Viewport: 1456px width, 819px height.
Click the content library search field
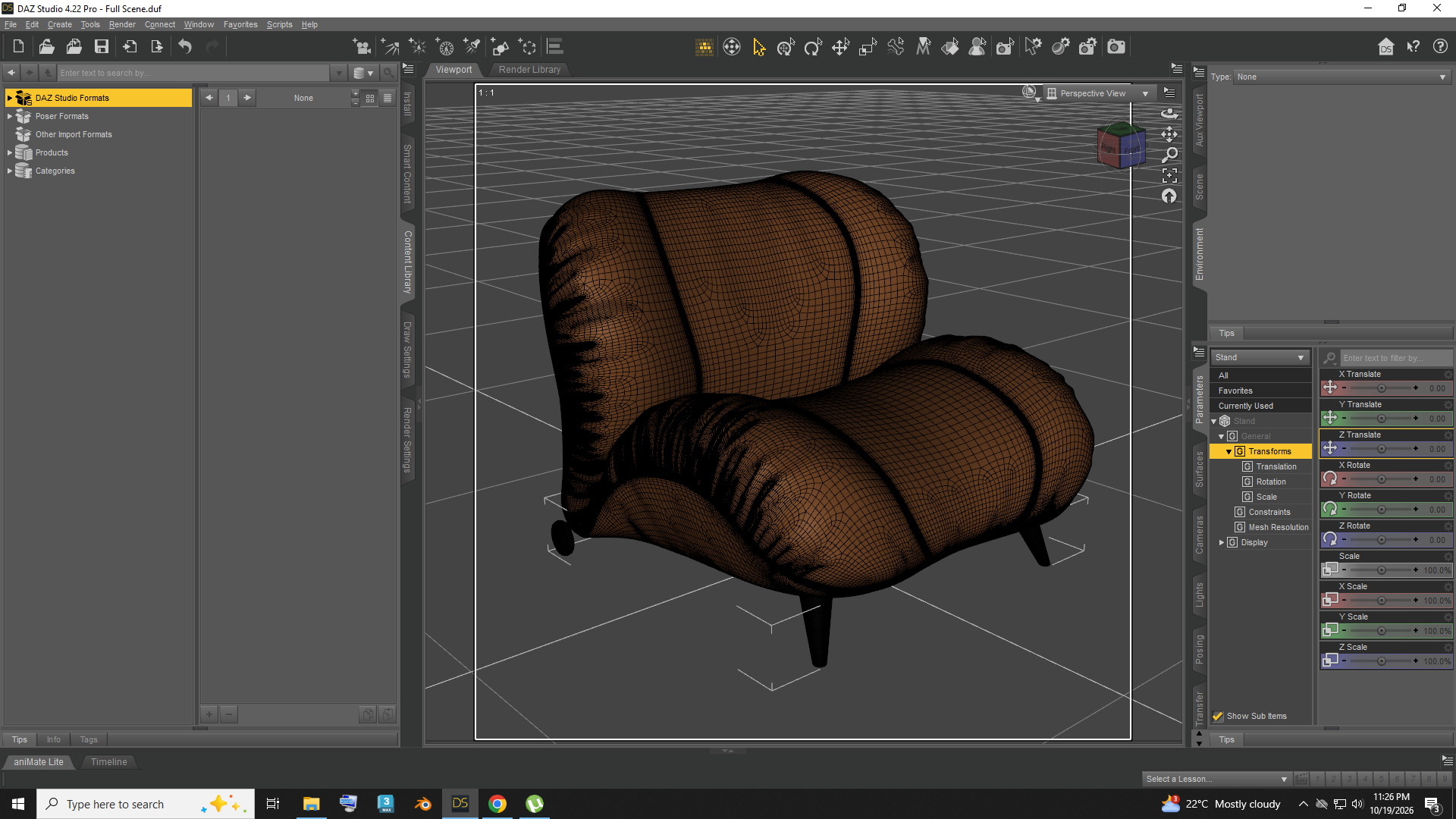[x=193, y=73]
